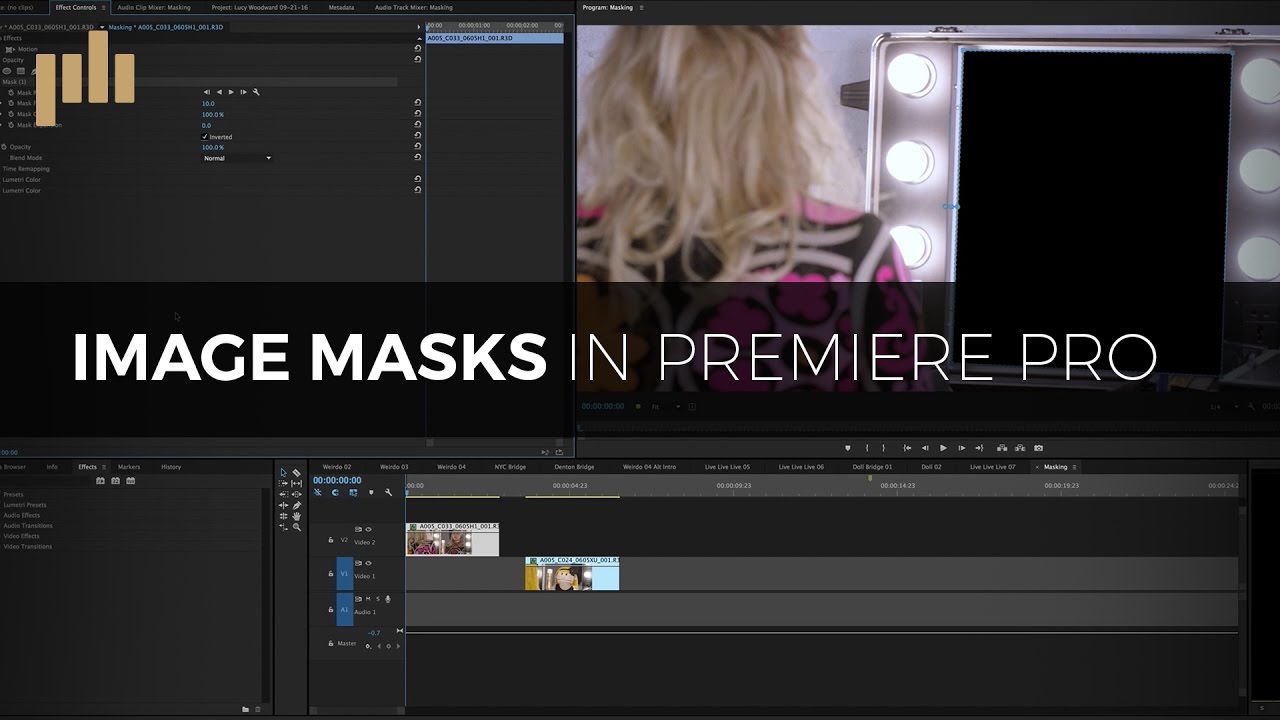1280x720 pixels.
Task: Click the timeline Add Marker icon
Action: [371, 492]
